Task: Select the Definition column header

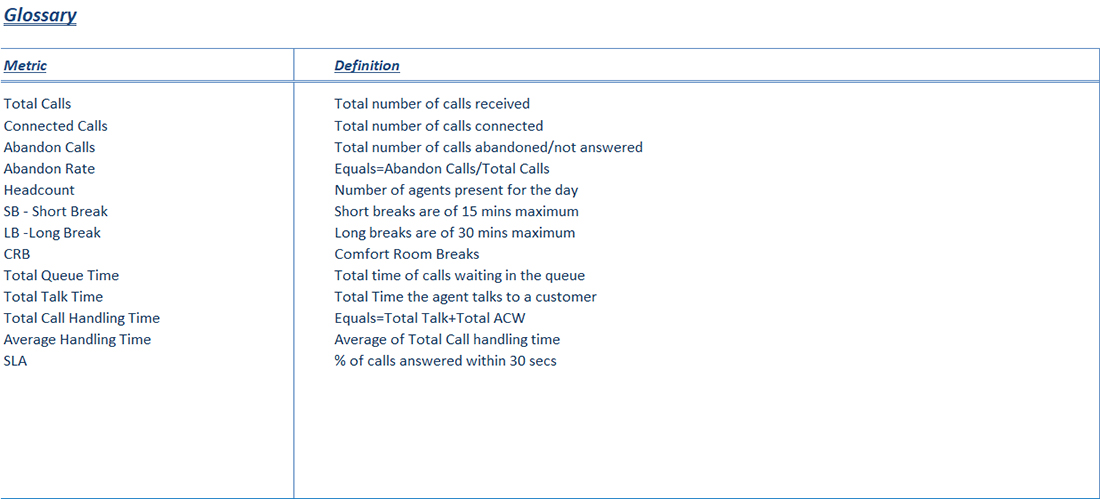Action: tap(367, 66)
